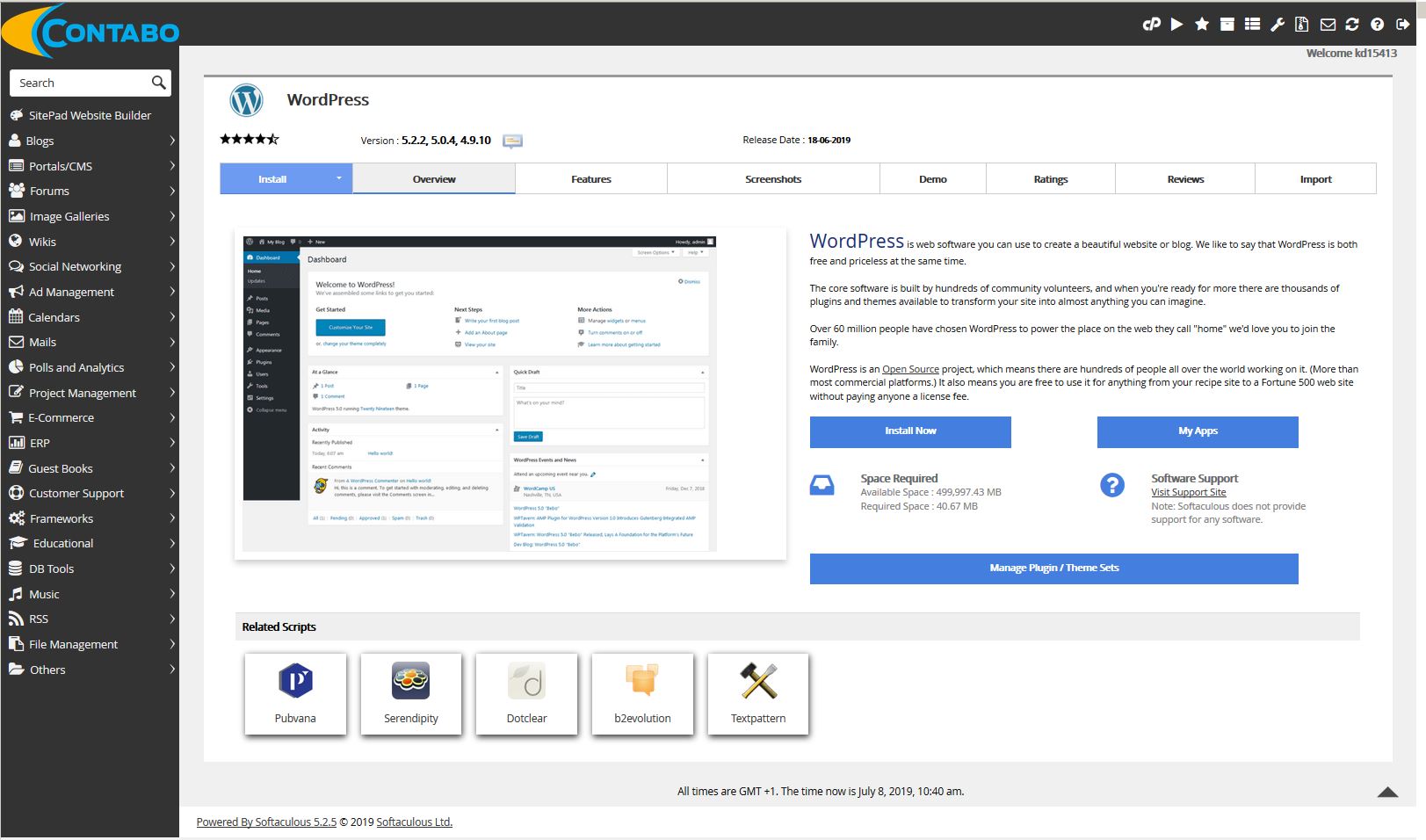Expand the Forums category
Viewport: 1426px width, 840px height.
click(x=90, y=191)
